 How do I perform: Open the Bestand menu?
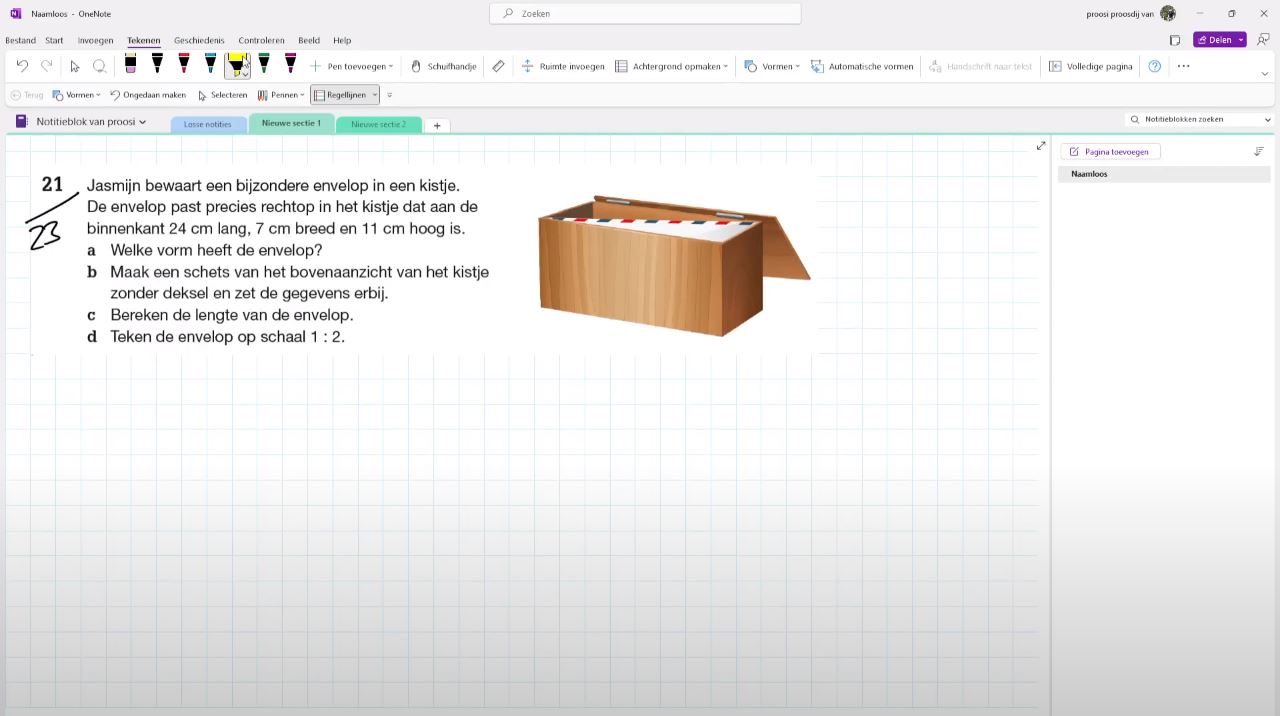(20, 40)
